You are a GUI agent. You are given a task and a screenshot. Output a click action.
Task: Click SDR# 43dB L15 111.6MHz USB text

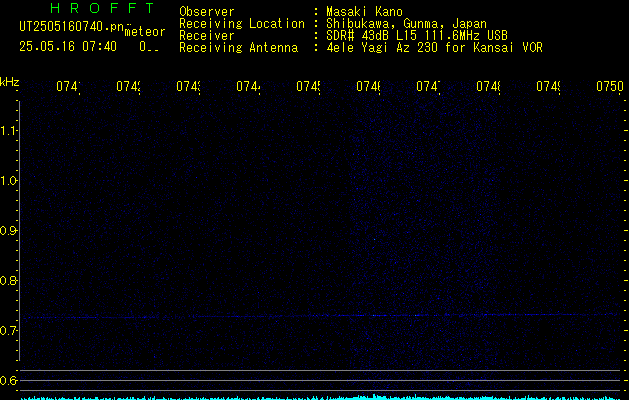[417, 36]
